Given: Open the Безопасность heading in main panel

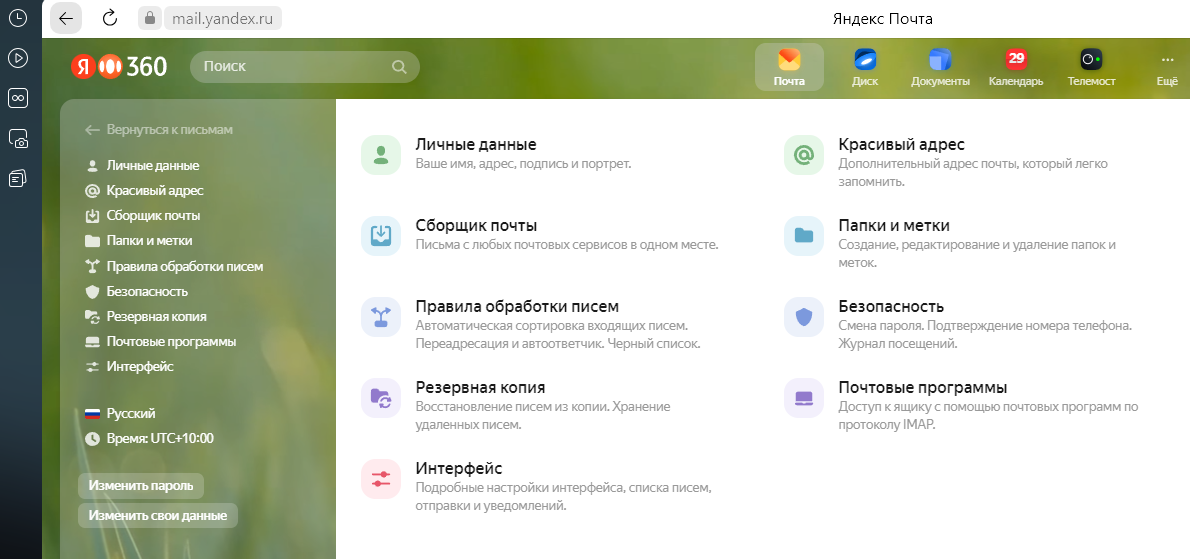Looking at the screenshot, I should pyautogui.click(x=891, y=306).
